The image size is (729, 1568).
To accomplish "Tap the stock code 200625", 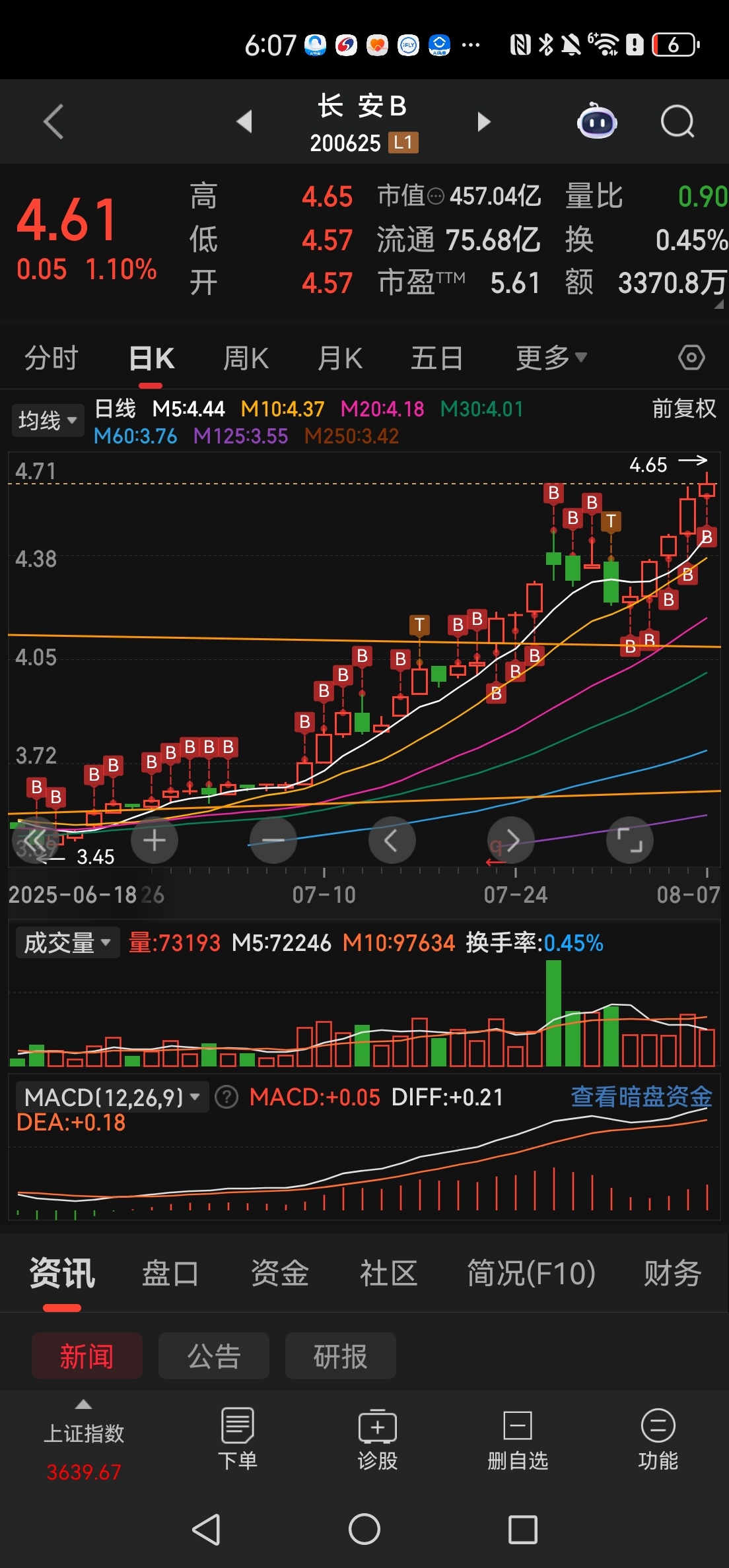I will tap(345, 143).
